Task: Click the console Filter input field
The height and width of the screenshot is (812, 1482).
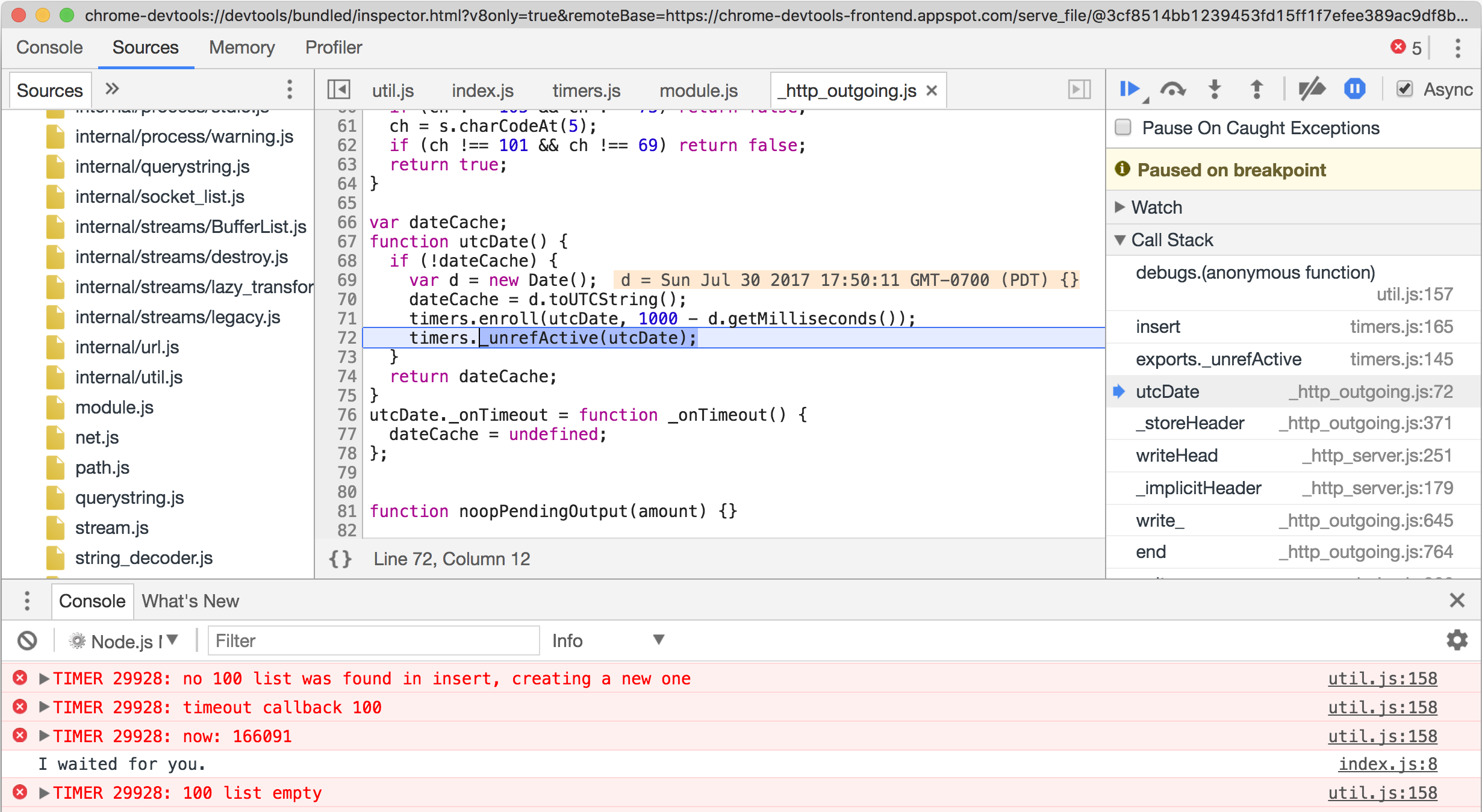Action: coord(373,640)
